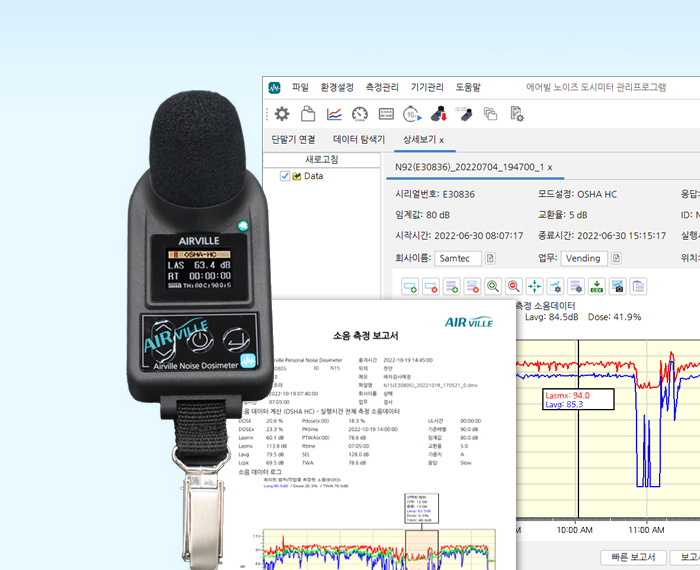Click the dosimeter clock time-sync icon
The height and width of the screenshot is (570, 700).
464,114
